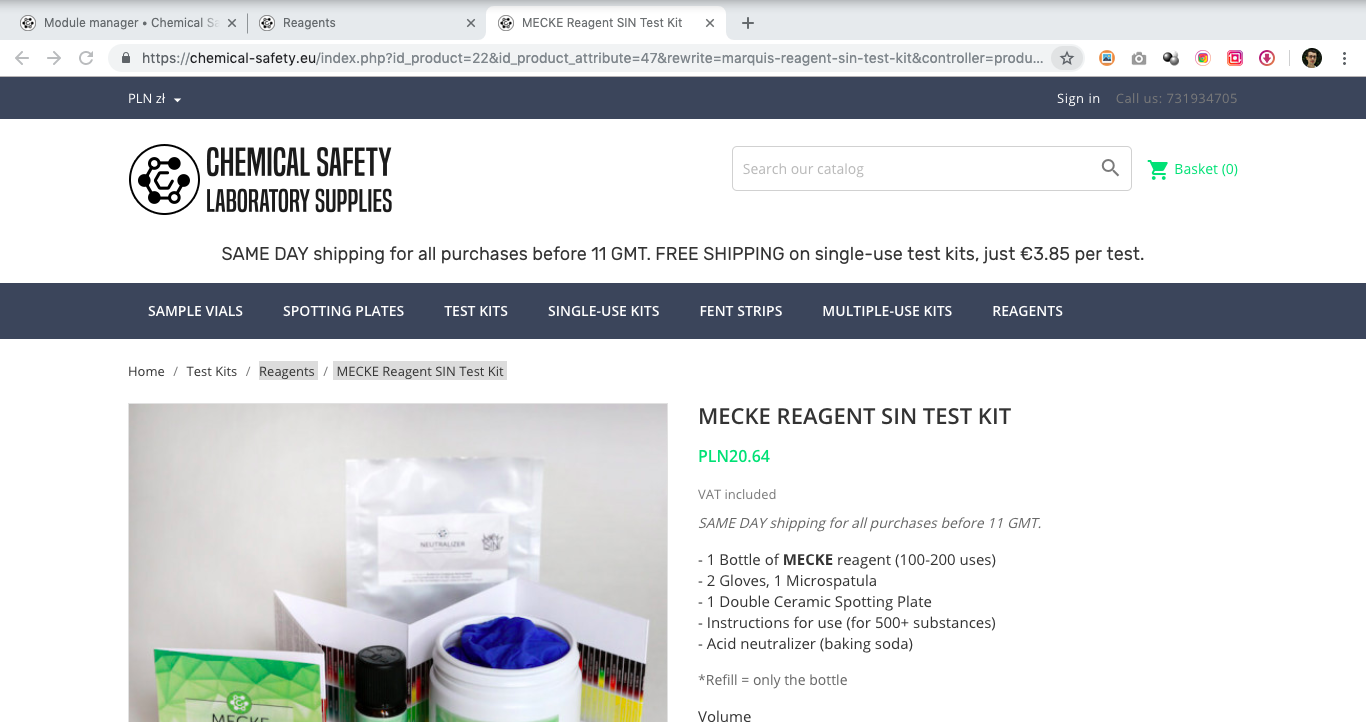This screenshot has width=1366, height=722.
Task: Go to Test Kits breadcrumb
Action: click(x=212, y=371)
